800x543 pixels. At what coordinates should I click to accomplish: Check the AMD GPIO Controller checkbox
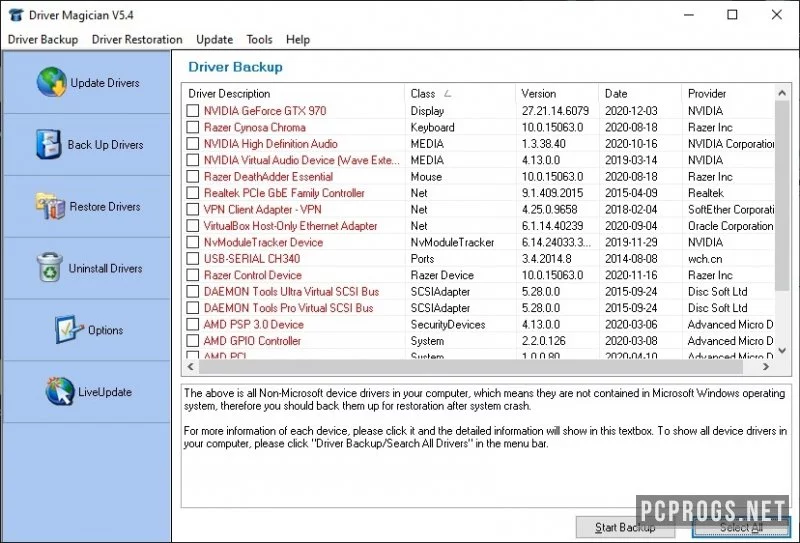192,340
